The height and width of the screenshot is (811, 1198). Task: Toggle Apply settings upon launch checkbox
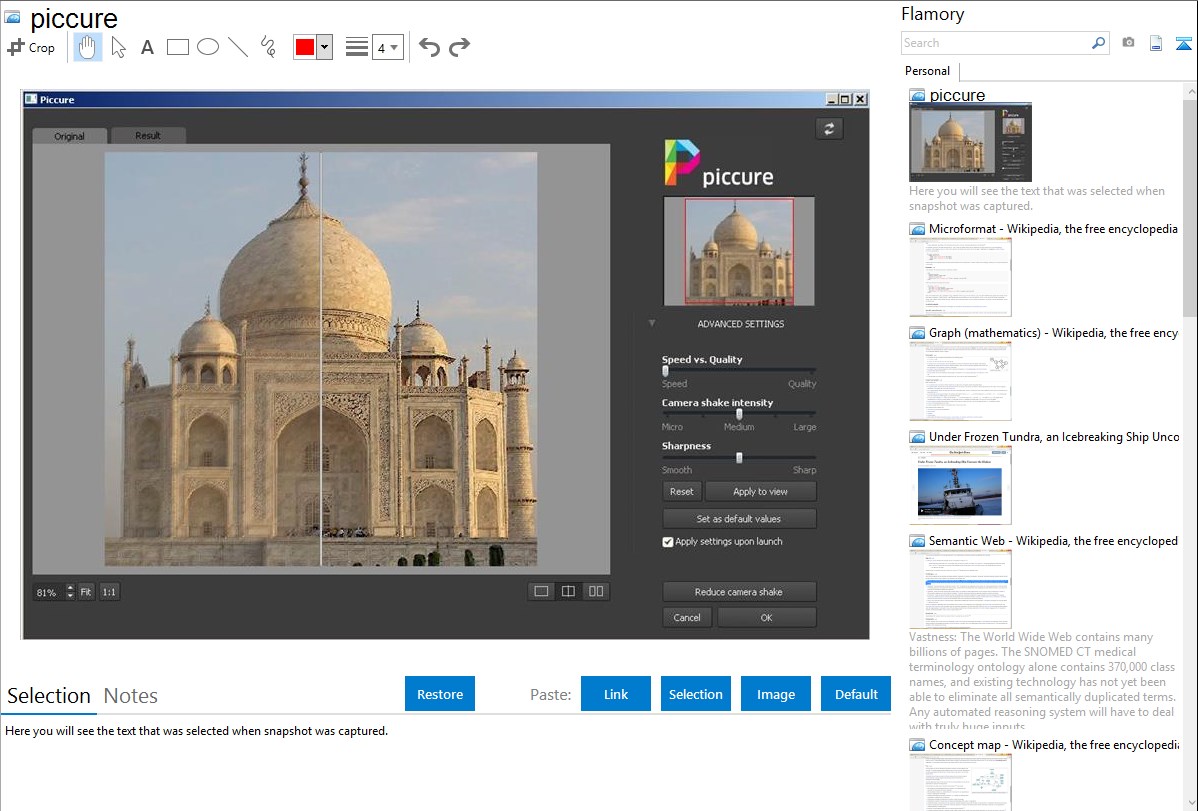(x=668, y=542)
